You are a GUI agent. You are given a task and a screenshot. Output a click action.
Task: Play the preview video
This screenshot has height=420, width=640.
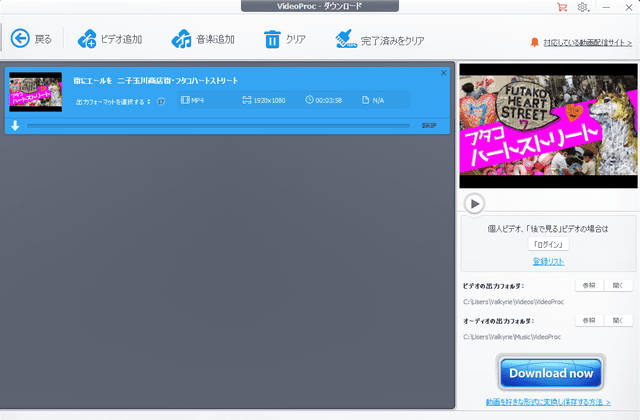474,203
